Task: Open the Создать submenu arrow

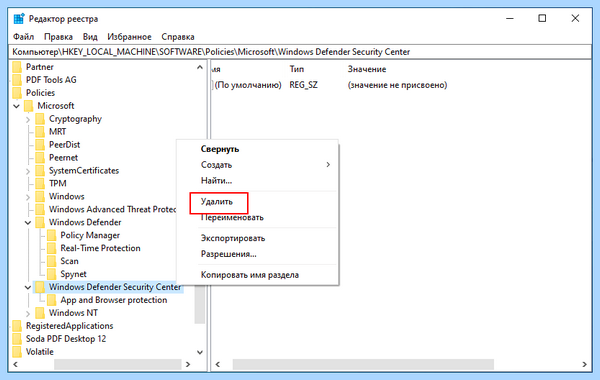Action: pyautogui.click(x=328, y=165)
